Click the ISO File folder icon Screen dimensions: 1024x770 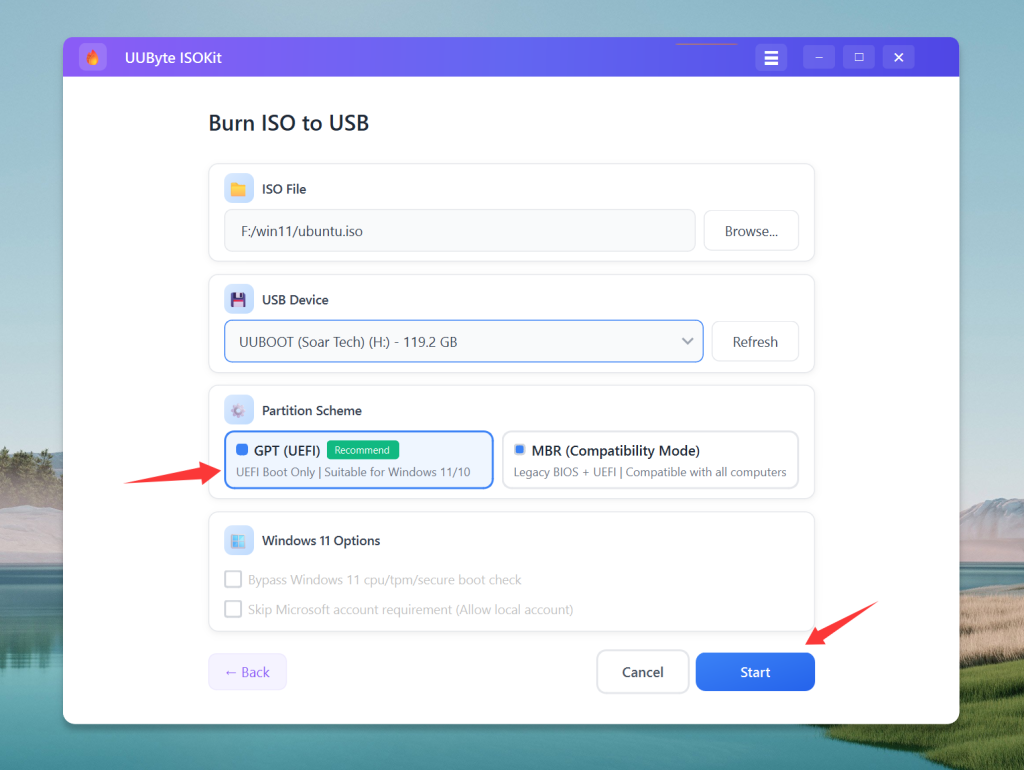[239, 189]
